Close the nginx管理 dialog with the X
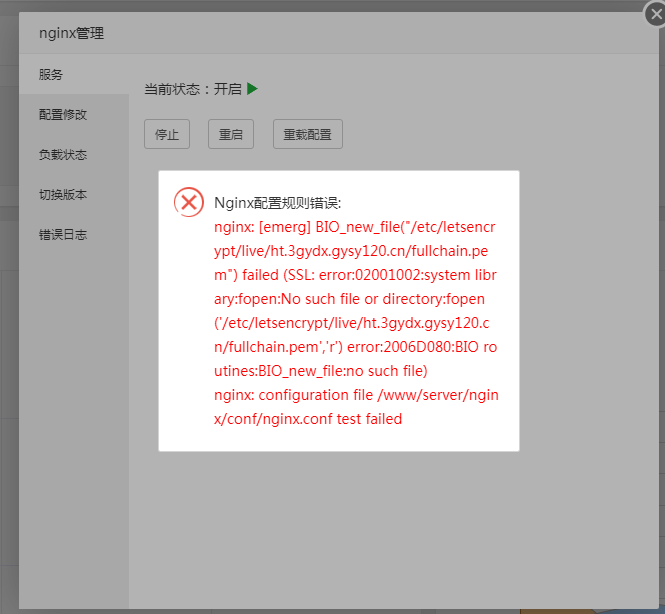Screen dimensions: 665x614 point(656,14)
